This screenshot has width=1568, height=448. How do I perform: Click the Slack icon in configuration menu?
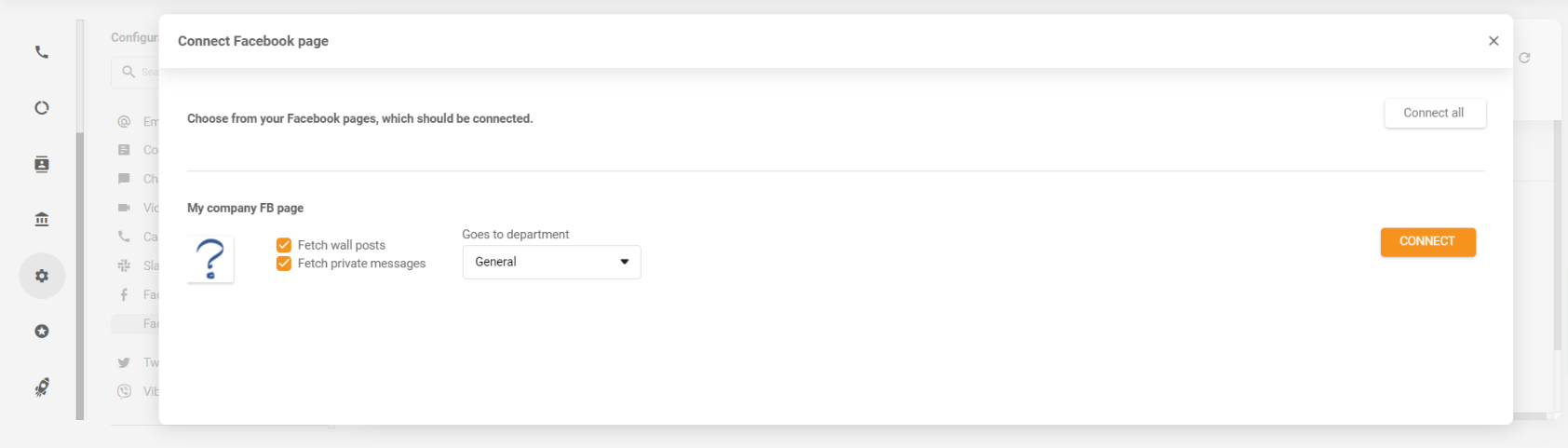[x=124, y=265]
